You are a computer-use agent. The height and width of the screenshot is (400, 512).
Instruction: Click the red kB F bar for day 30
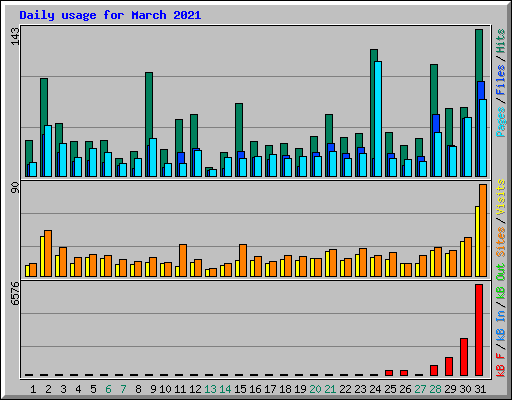pyautogui.click(x=464, y=357)
